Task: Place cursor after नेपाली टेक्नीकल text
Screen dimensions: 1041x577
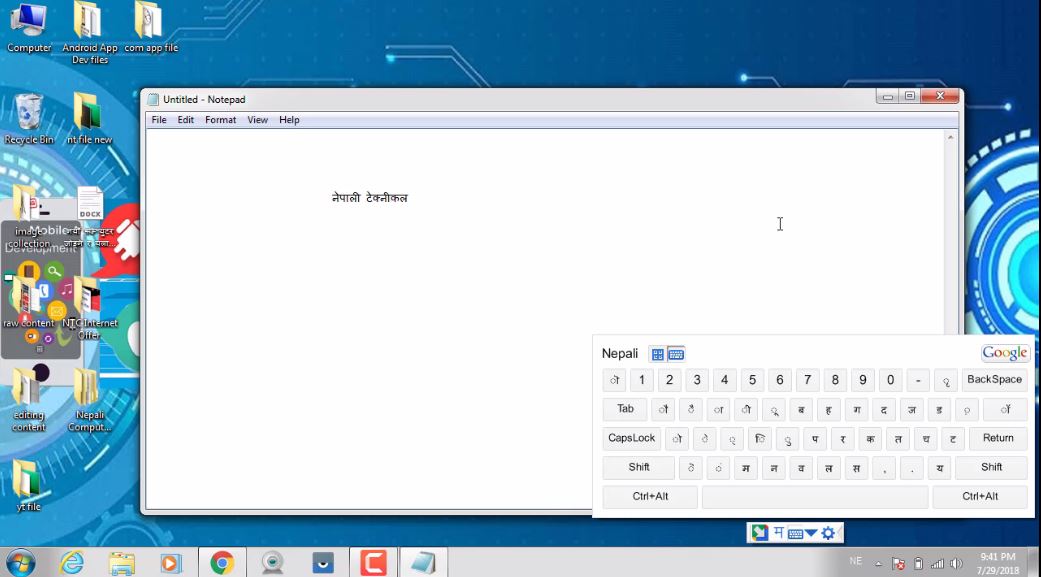Action: (x=409, y=198)
